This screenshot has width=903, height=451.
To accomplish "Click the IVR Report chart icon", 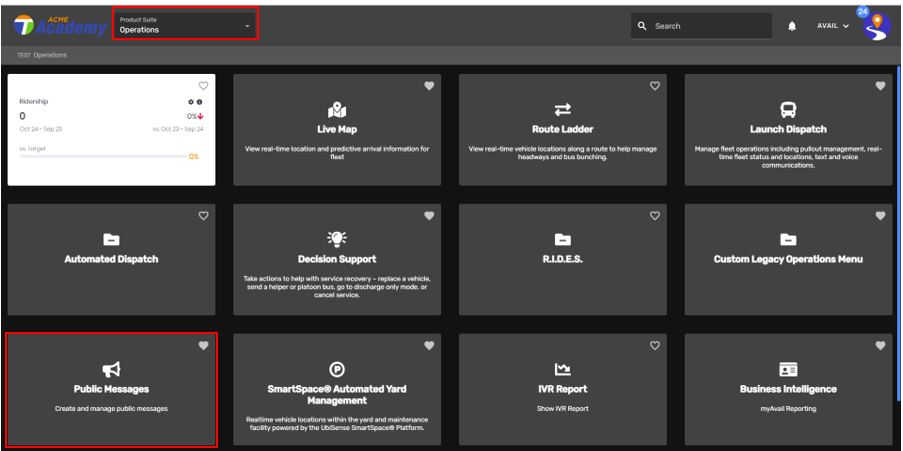I will (563, 369).
